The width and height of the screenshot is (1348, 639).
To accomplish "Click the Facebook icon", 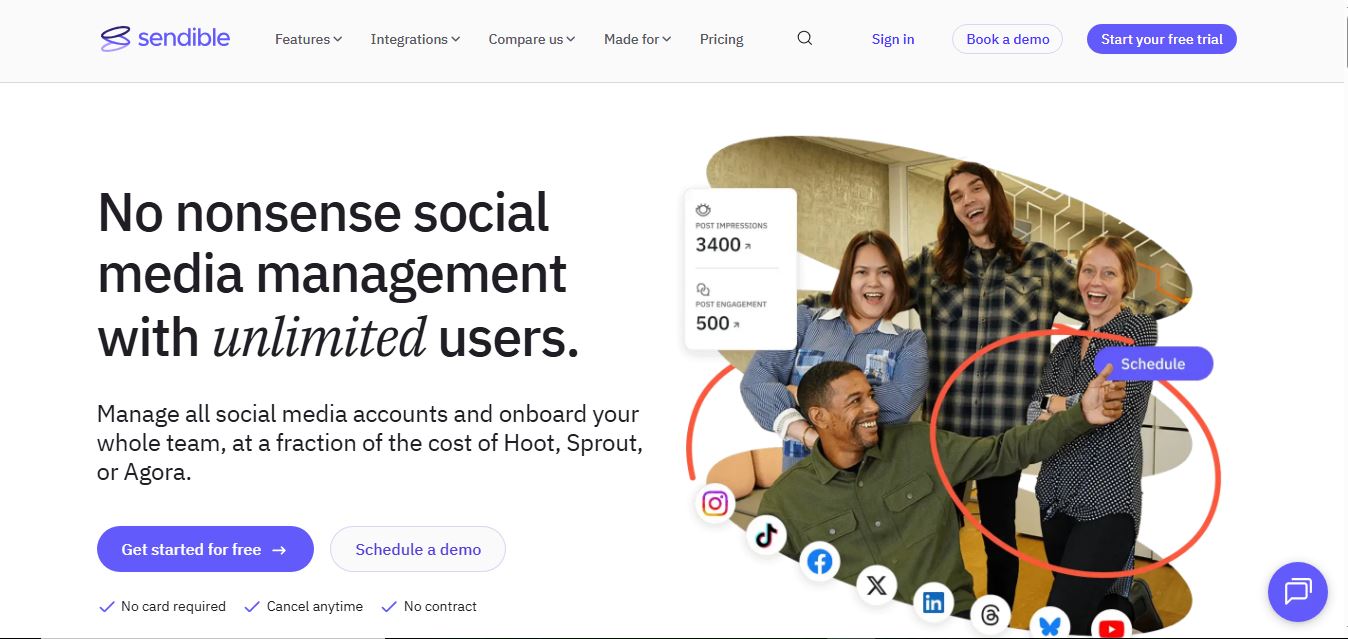I will coord(820,562).
